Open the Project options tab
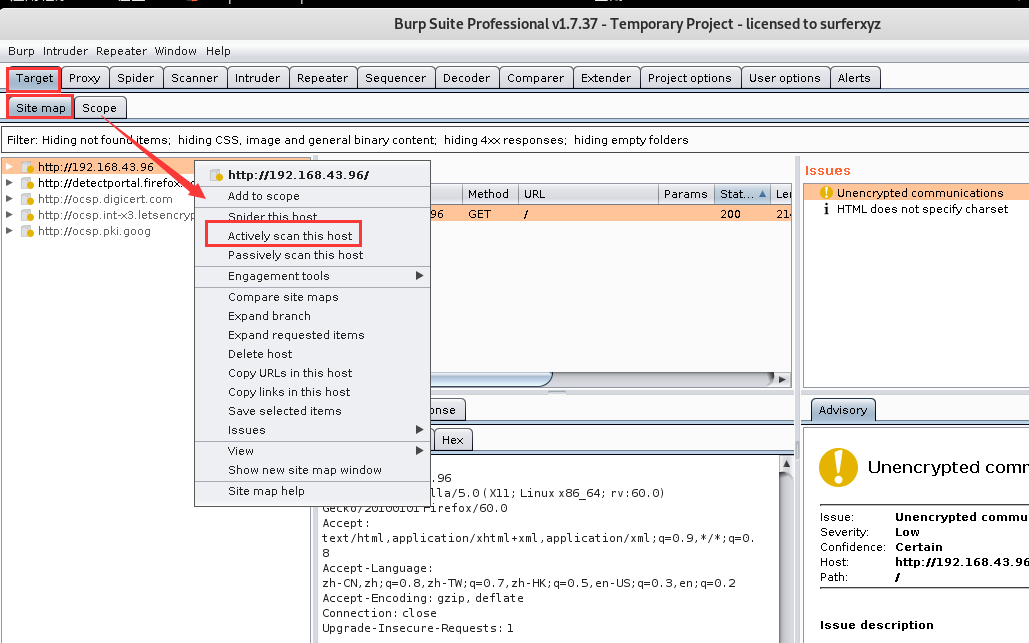Image resolution: width=1029 pixels, height=643 pixels. [690, 78]
